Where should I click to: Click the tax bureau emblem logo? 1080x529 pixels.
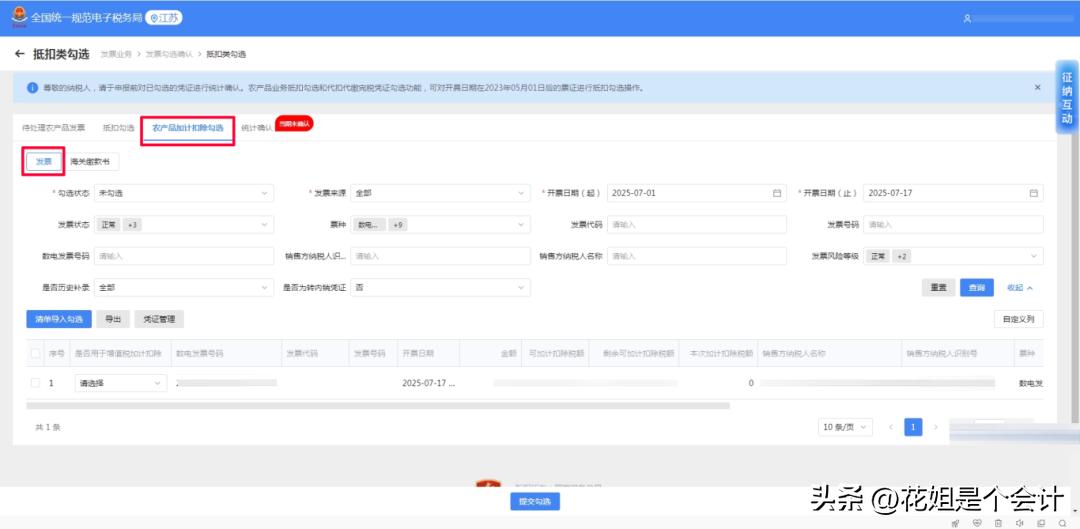[20, 18]
